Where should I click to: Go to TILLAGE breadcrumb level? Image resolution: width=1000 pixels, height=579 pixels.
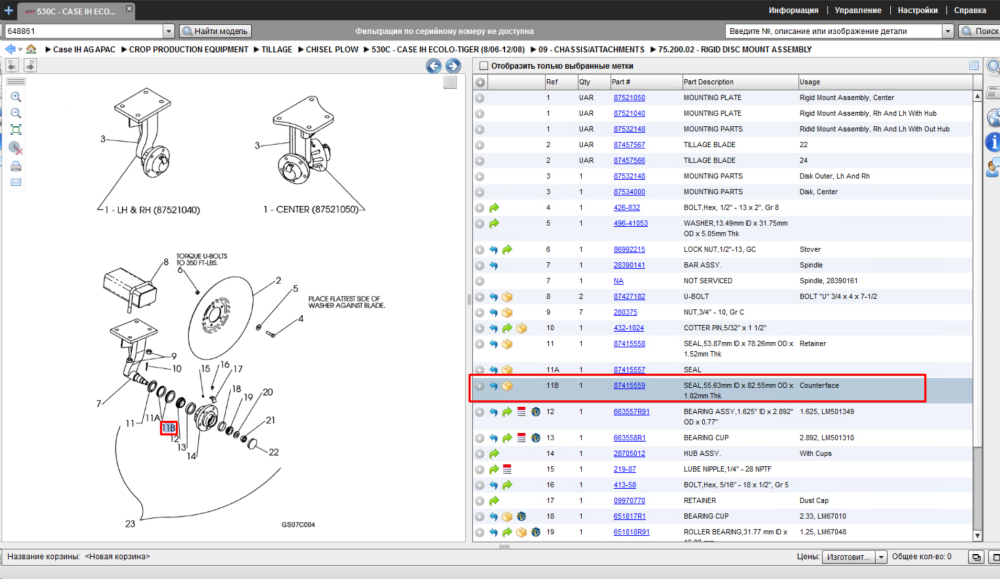click(276, 49)
